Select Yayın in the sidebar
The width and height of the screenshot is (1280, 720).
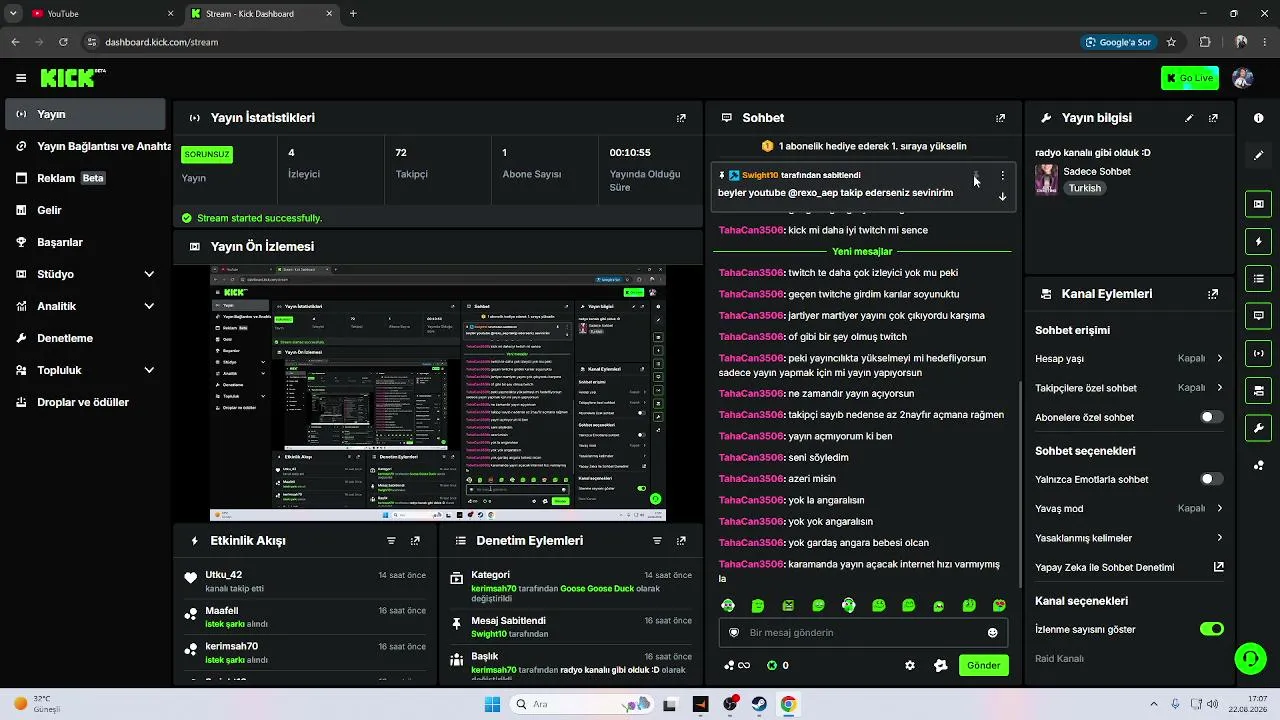86,114
